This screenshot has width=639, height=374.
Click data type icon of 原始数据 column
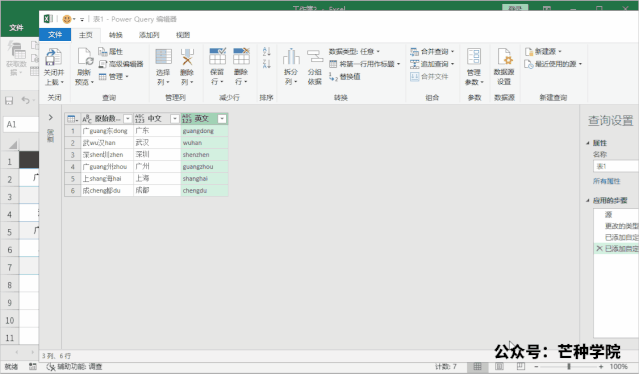87,119
